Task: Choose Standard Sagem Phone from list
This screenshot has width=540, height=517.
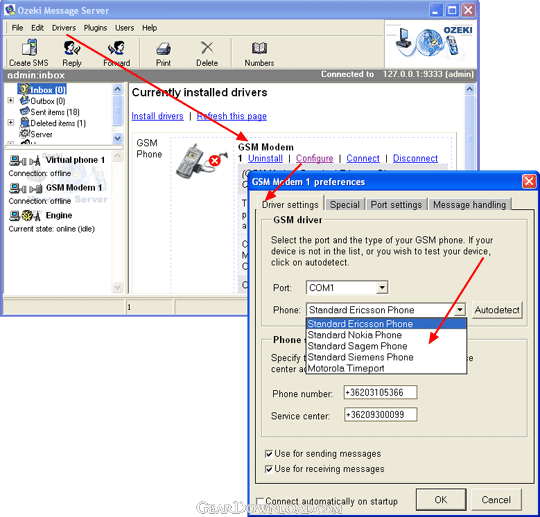Action: 386,346
